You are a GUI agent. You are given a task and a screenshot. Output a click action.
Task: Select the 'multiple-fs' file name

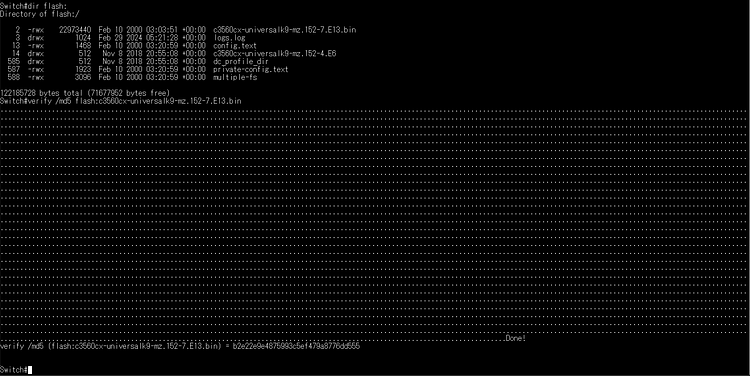coord(235,77)
